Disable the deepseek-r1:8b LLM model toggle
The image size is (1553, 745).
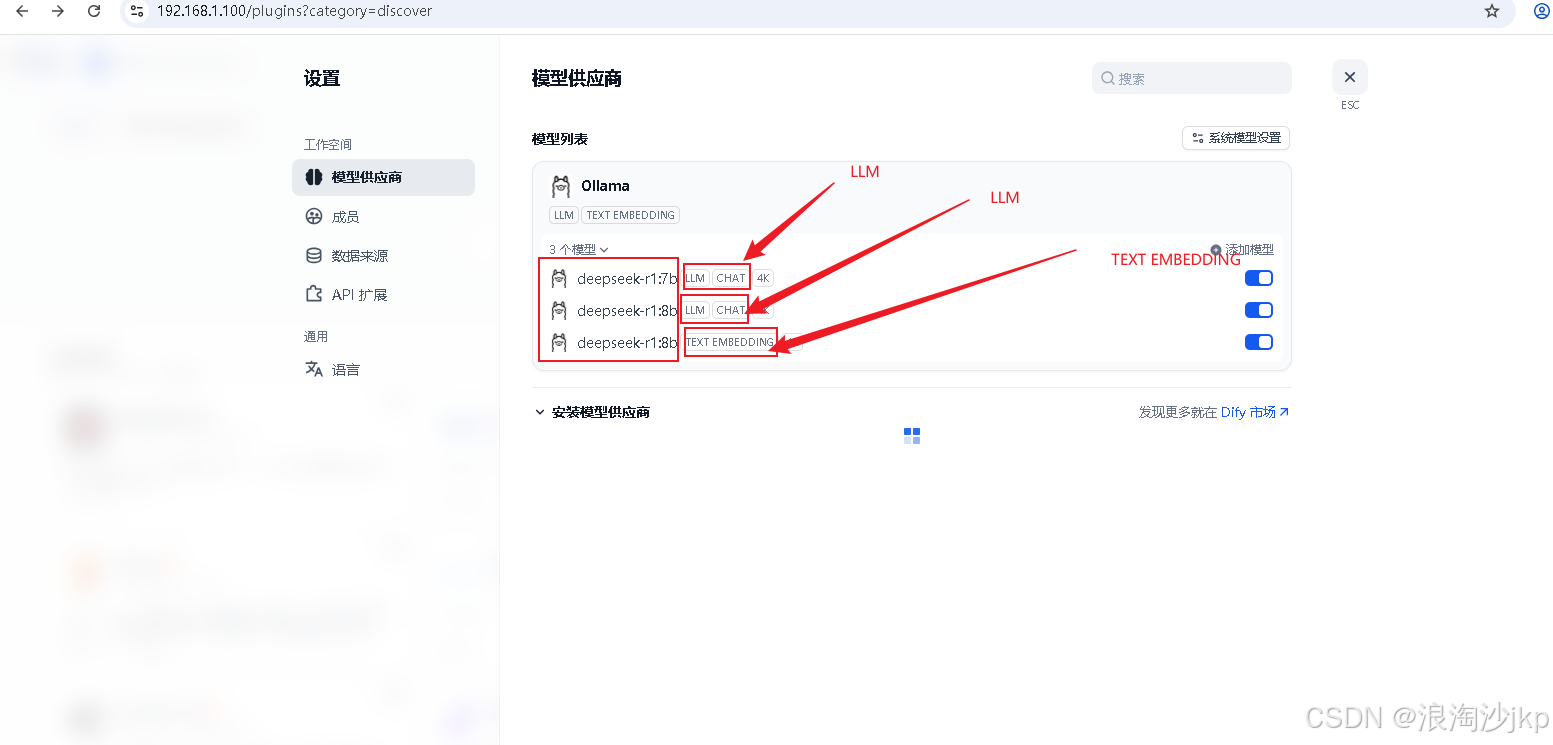1258,310
